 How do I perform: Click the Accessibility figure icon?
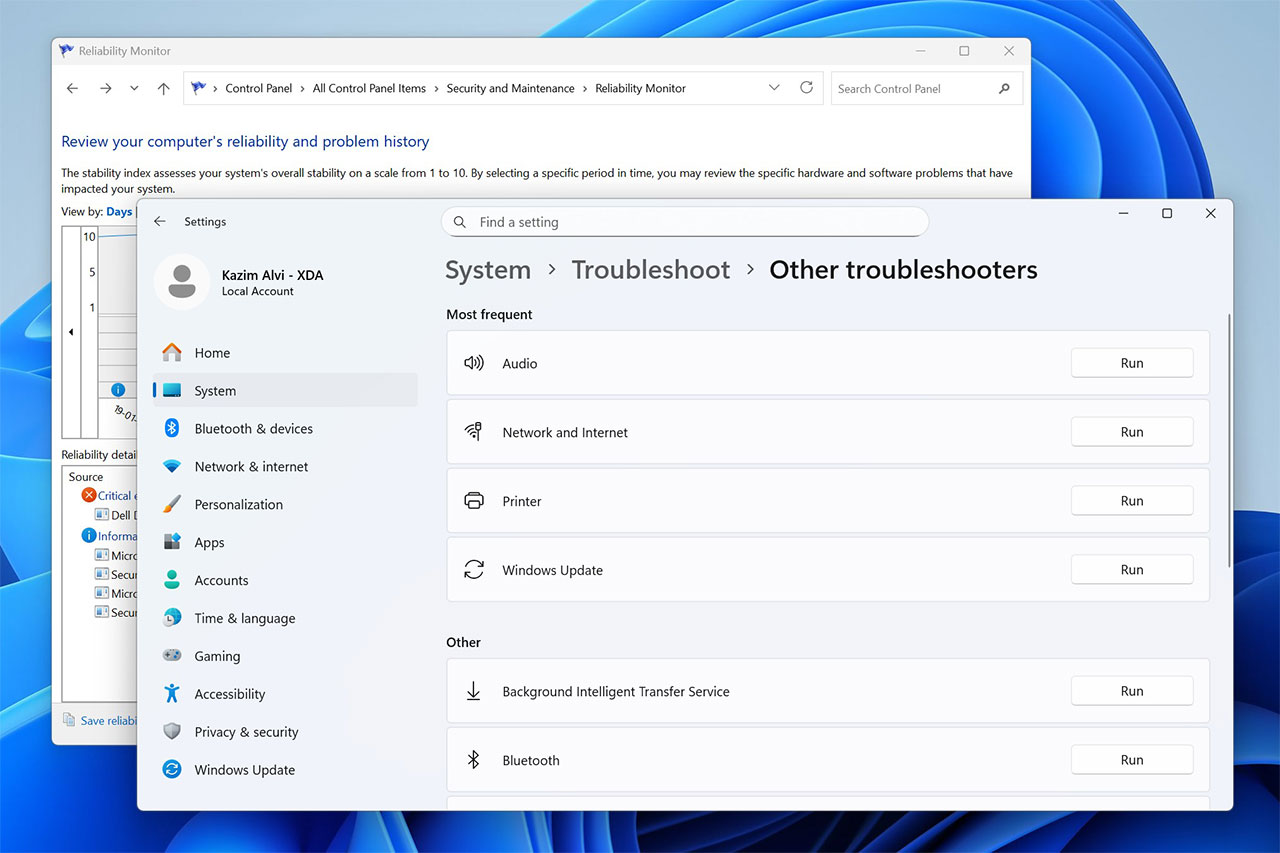click(x=172, y=694)
